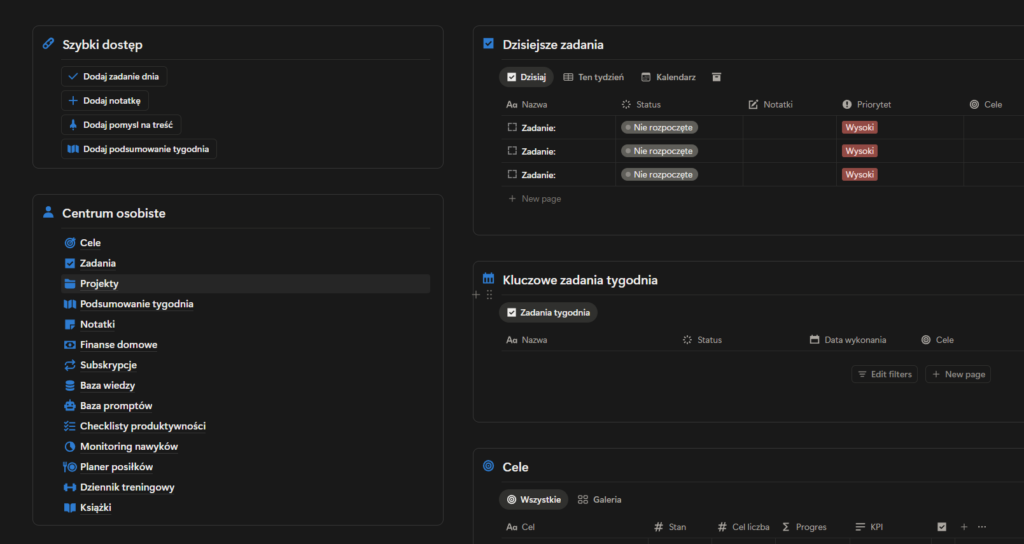Switch to the Dzisiaj view tab
The image size is (1024, 544).
pos(526,77)
